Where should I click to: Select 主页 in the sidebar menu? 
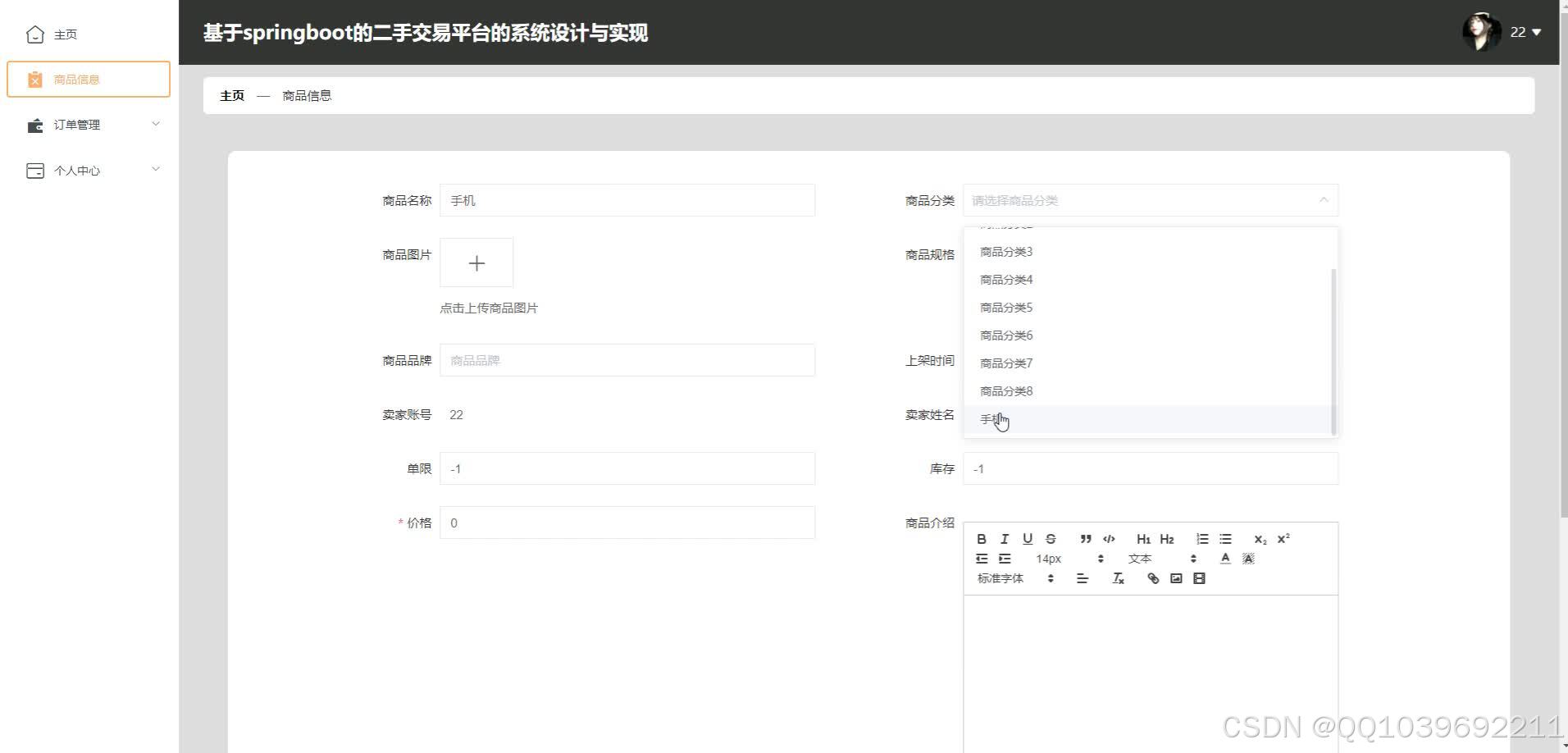[66, 34]
